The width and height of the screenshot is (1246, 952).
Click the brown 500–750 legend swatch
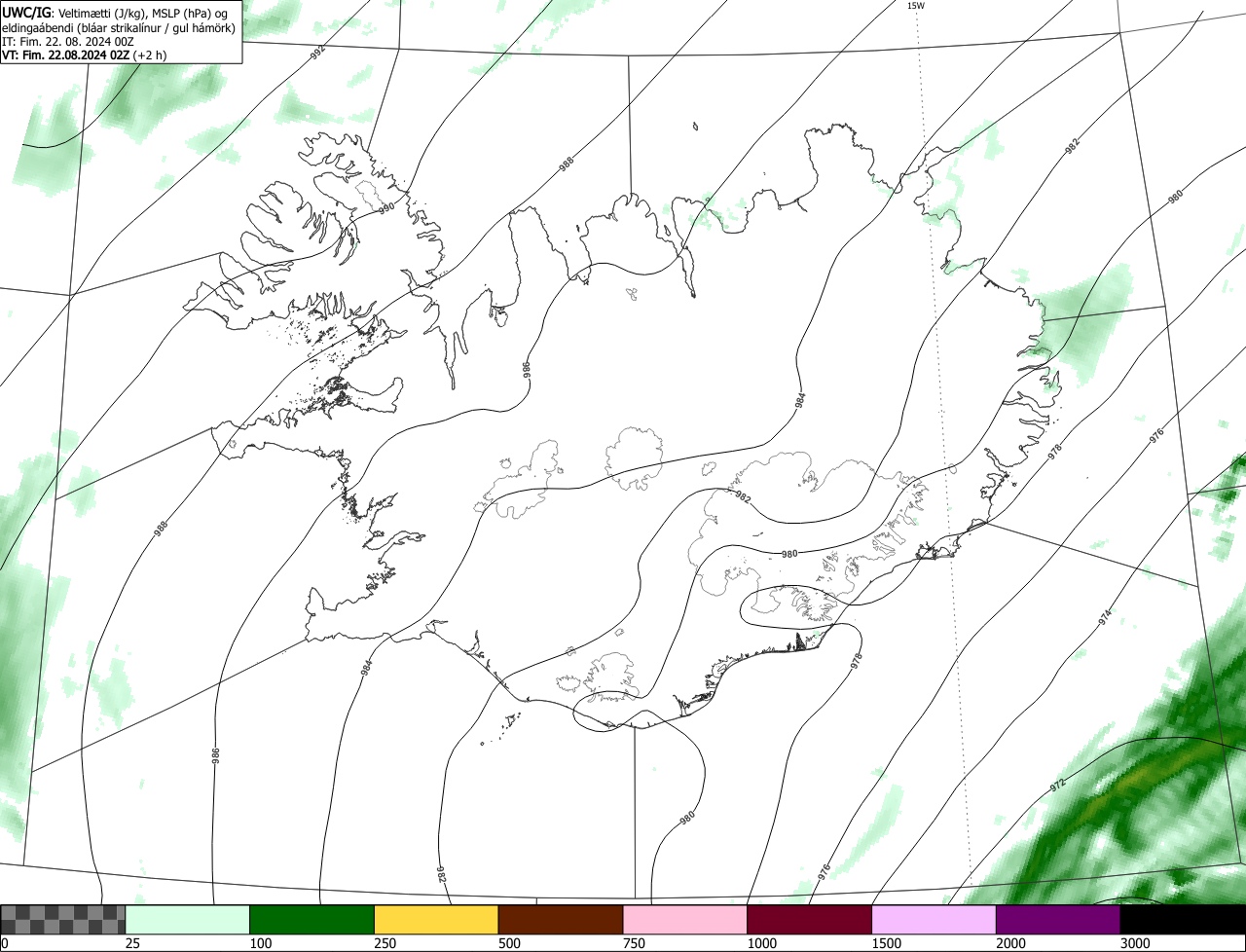[561, 920]
